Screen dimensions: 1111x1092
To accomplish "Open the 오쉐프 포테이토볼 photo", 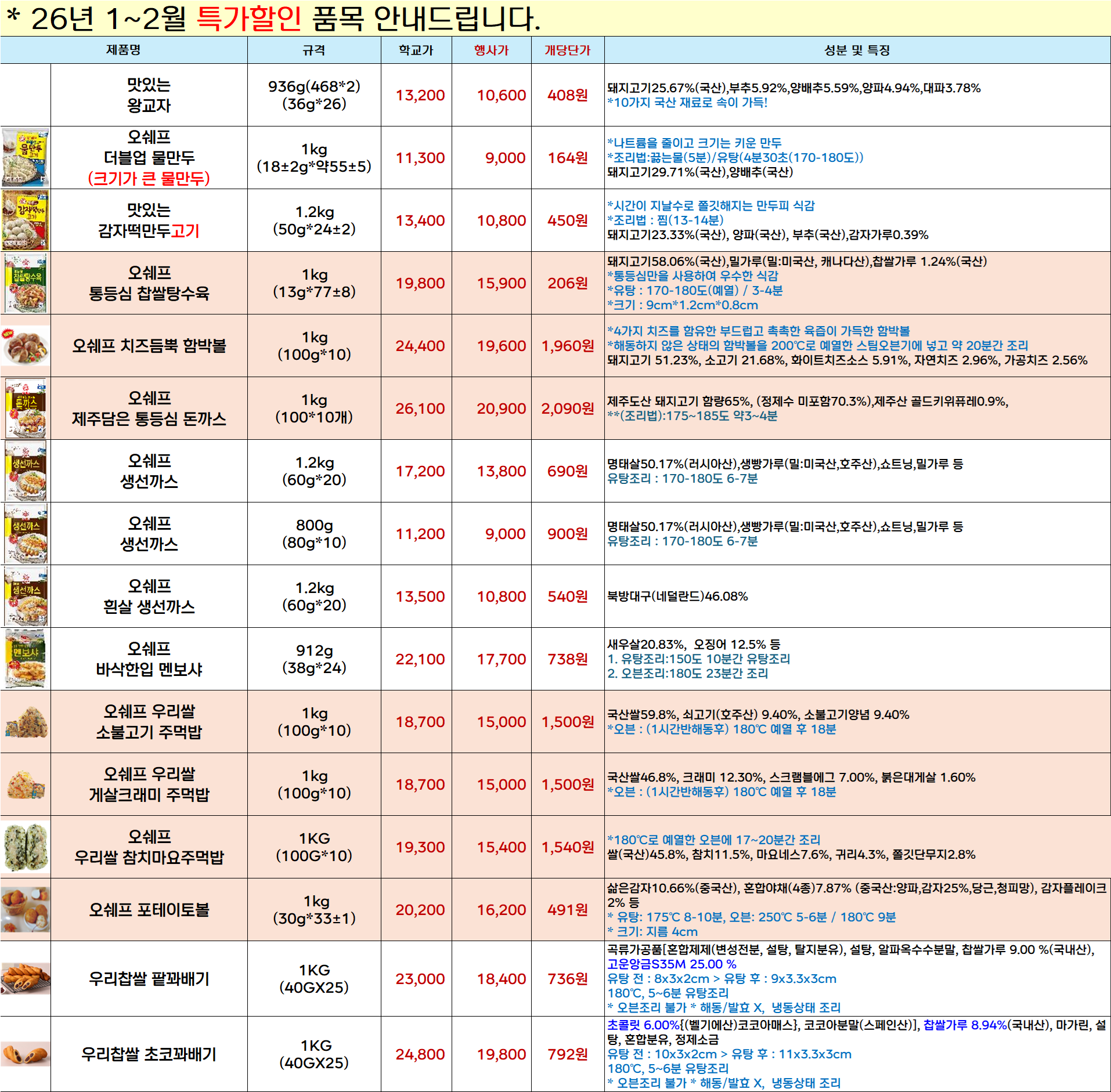I will pos(26,909).
